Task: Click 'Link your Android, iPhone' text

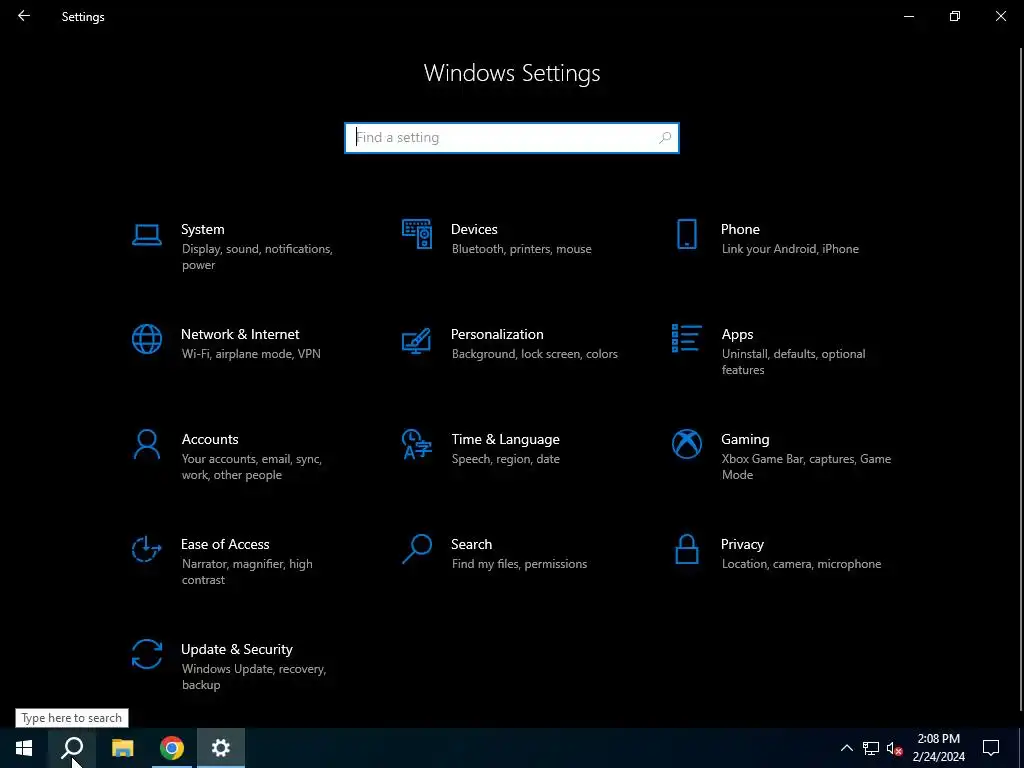Action: pyautogui.click(x=790, y=249)
